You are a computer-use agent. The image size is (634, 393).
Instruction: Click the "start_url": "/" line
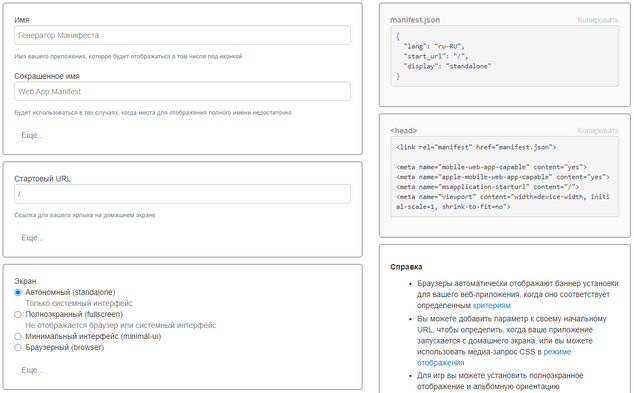pos(435,56)
